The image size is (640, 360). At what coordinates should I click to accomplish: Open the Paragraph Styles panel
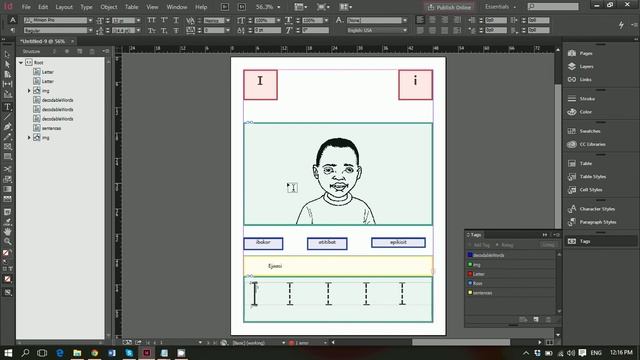tap(592, 222)
